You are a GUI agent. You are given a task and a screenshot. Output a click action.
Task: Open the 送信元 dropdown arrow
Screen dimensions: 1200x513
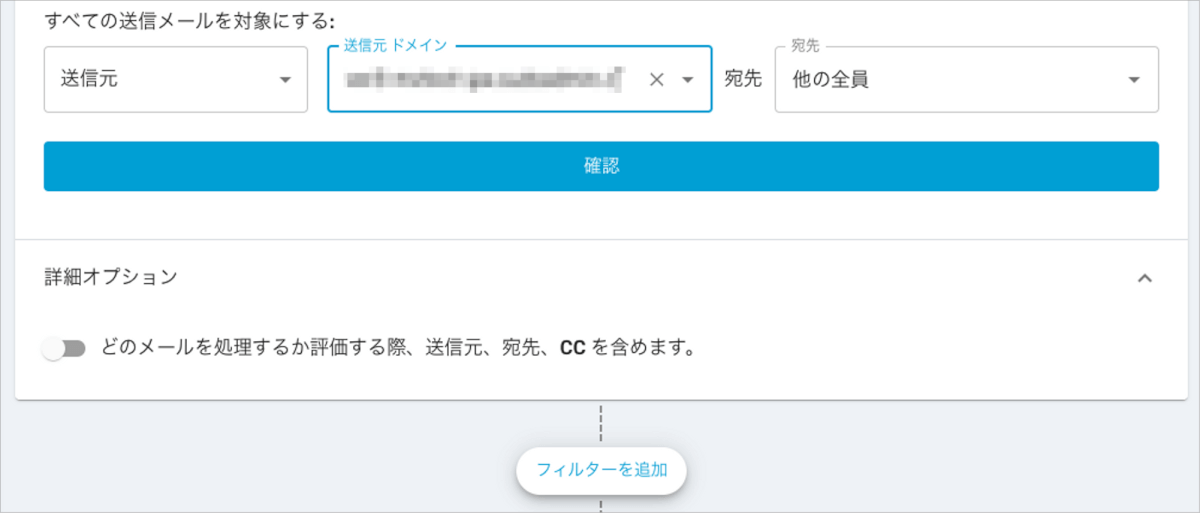(x=285, y=80)
